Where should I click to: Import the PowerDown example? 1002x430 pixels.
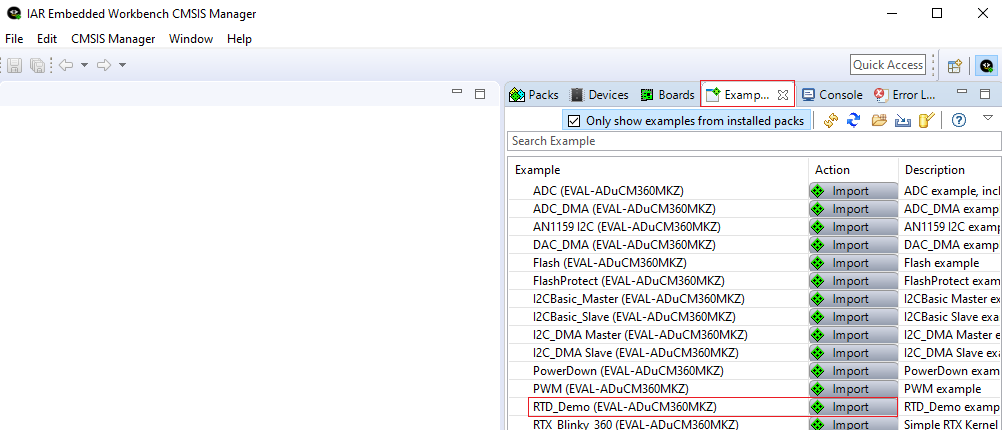point(853,371)
